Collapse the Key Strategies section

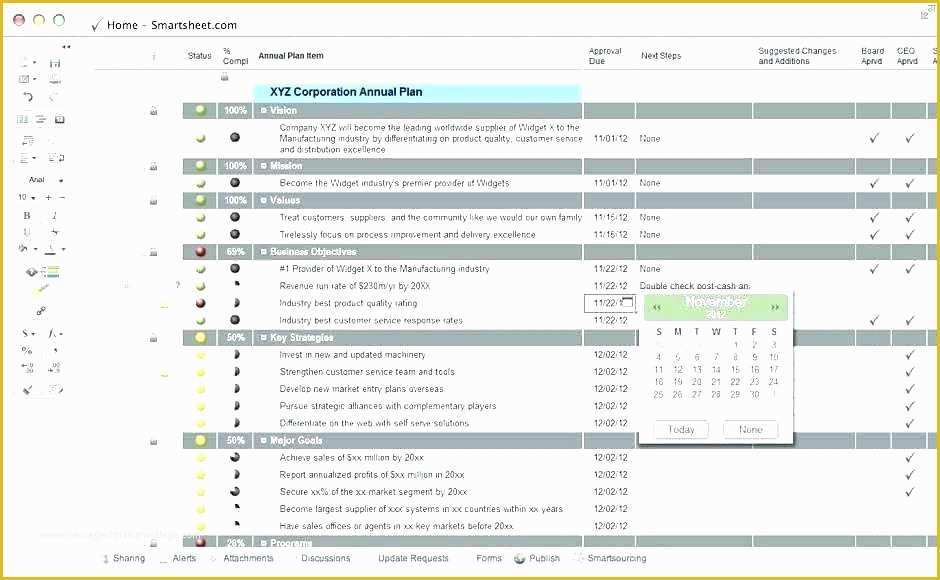(x=263, y=338)
